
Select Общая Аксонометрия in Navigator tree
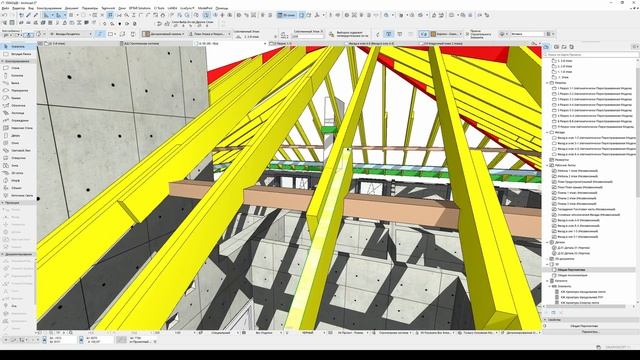pos(572,276)
